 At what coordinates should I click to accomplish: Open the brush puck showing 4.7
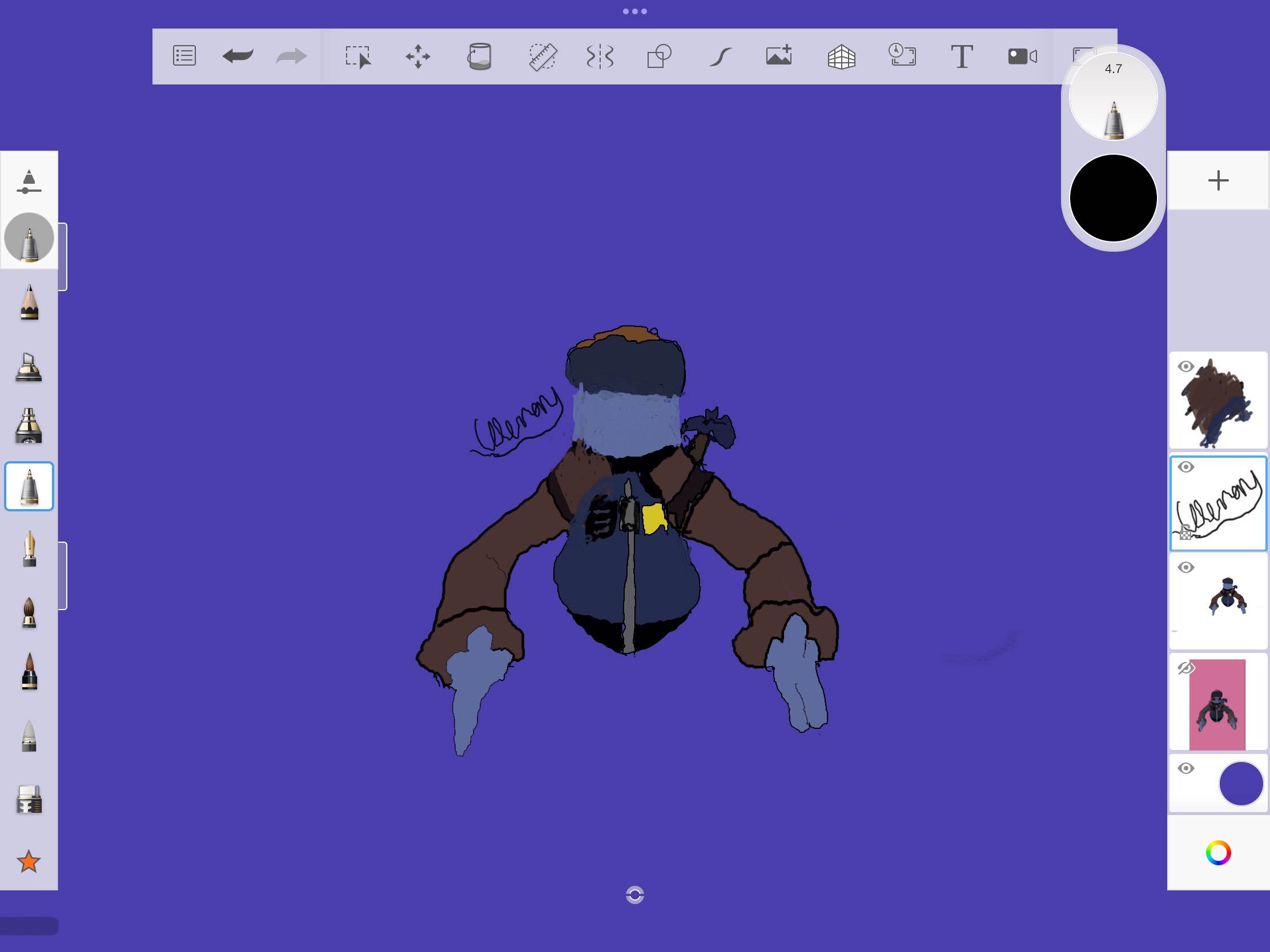pos(1114,96)
